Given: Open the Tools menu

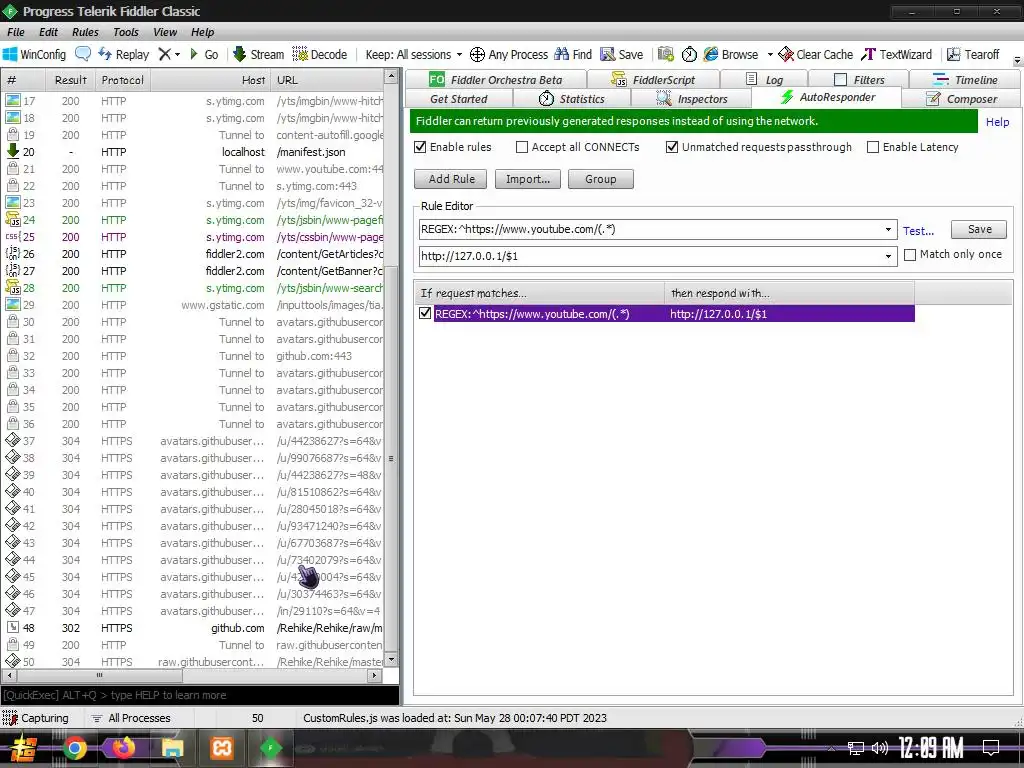Looking at the screenshot, I should coord(125,32).
